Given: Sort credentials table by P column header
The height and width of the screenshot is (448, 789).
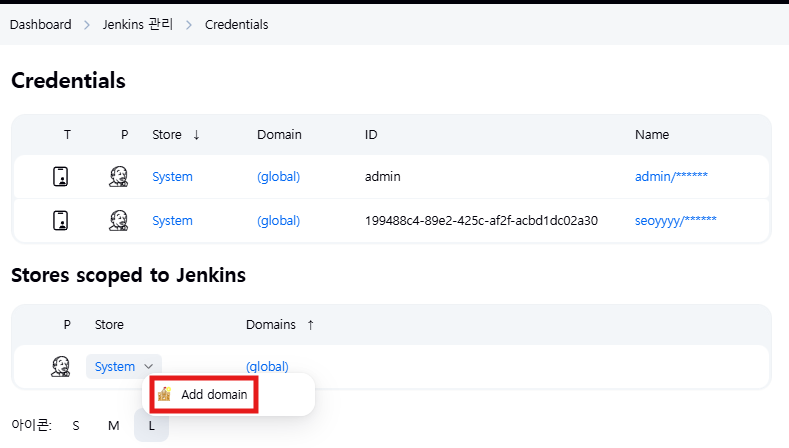Looking at the screenshot, I should click(x=124, y=134).
